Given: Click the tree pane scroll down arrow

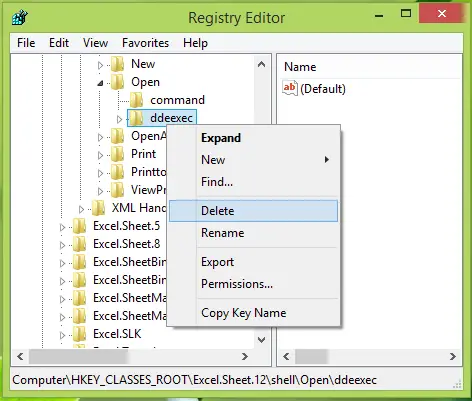Looking at the screenshot, I should 262,340.
